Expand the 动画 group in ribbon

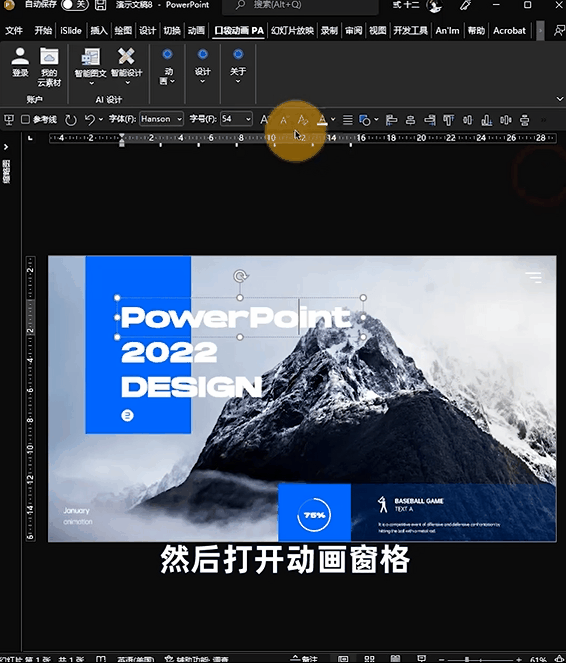pos(167,67)
